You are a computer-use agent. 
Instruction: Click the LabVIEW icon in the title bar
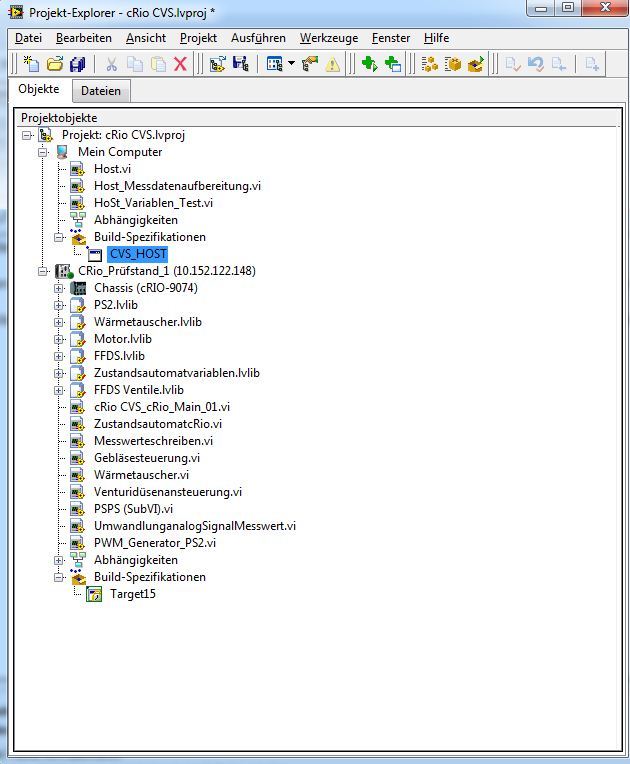point(15,12)
